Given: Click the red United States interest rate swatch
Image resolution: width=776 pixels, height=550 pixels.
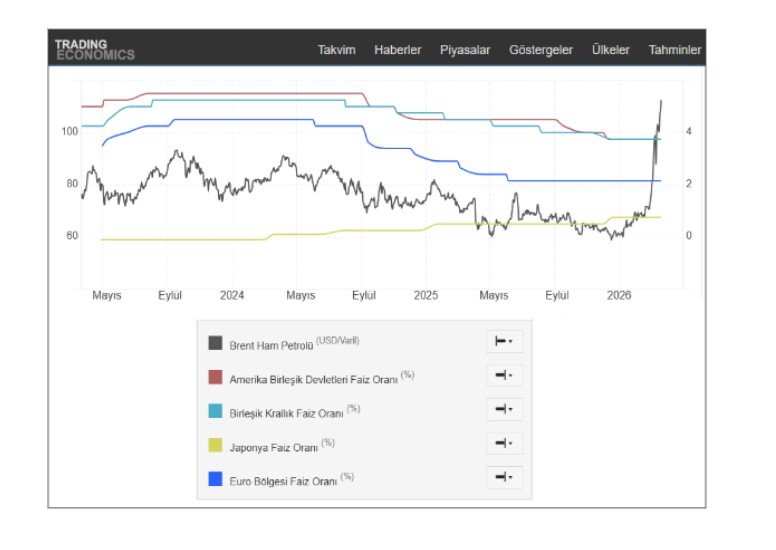Looking at the screenshot, I should [x=215, y=377].
